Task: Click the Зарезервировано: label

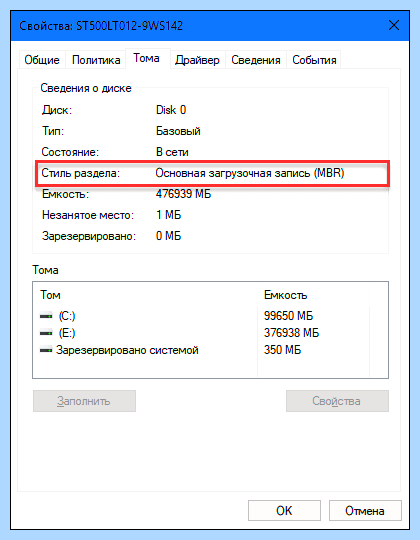Action: point(89,236)
